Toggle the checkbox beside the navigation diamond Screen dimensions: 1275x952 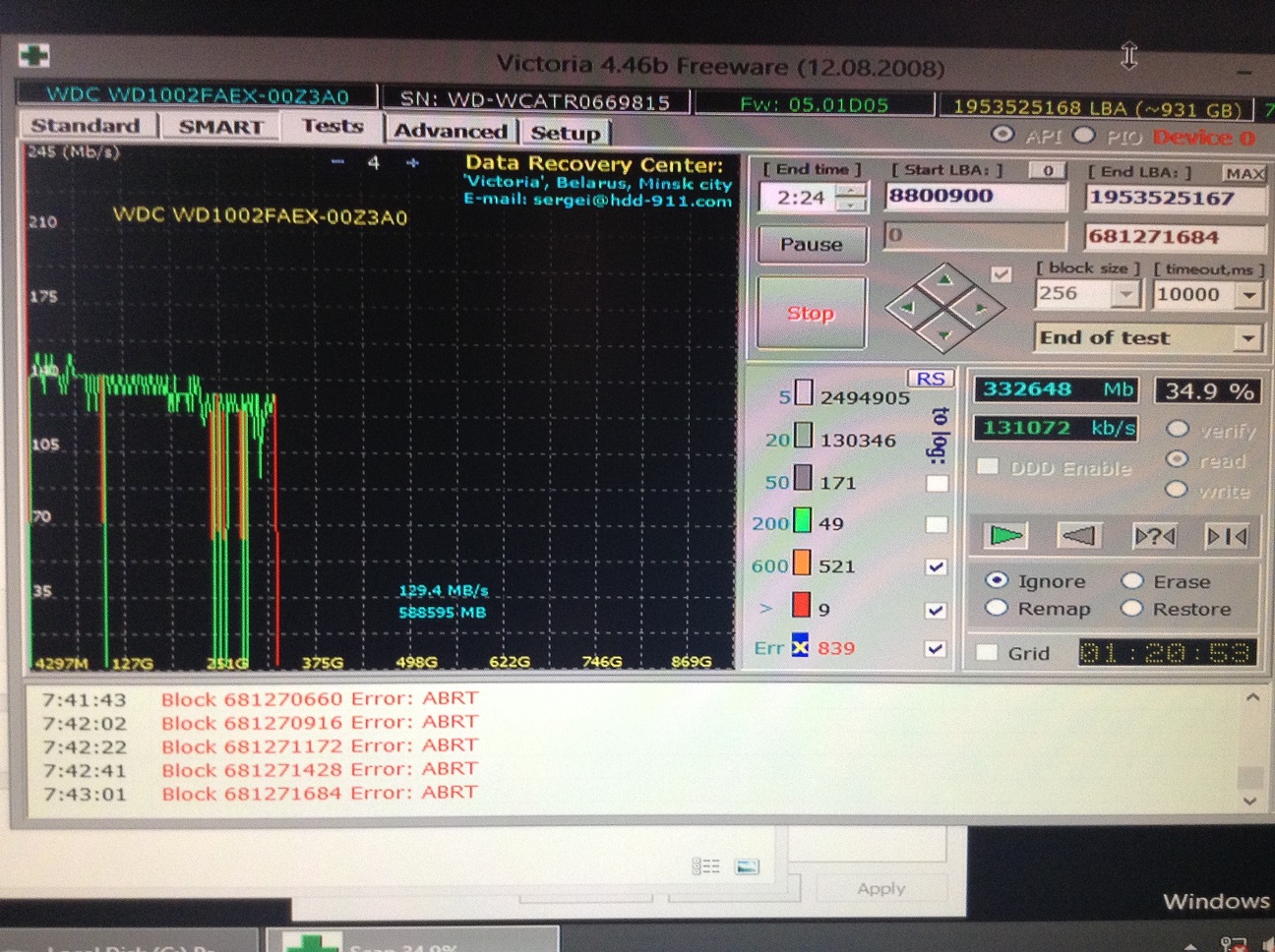click(x=1001, y=274)
